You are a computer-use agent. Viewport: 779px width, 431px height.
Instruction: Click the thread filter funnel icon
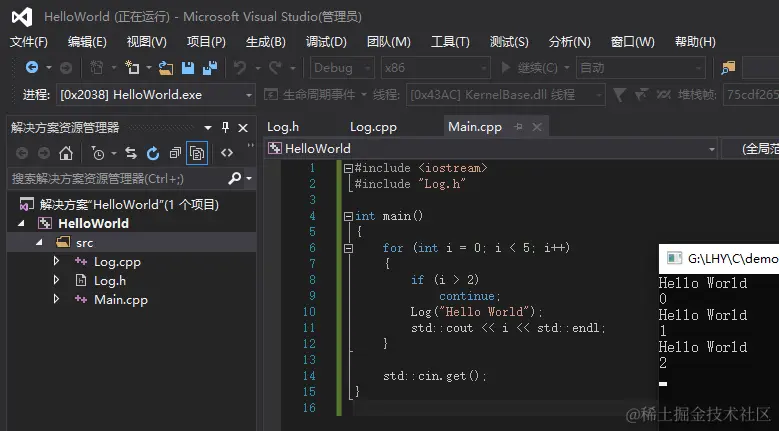619,94
